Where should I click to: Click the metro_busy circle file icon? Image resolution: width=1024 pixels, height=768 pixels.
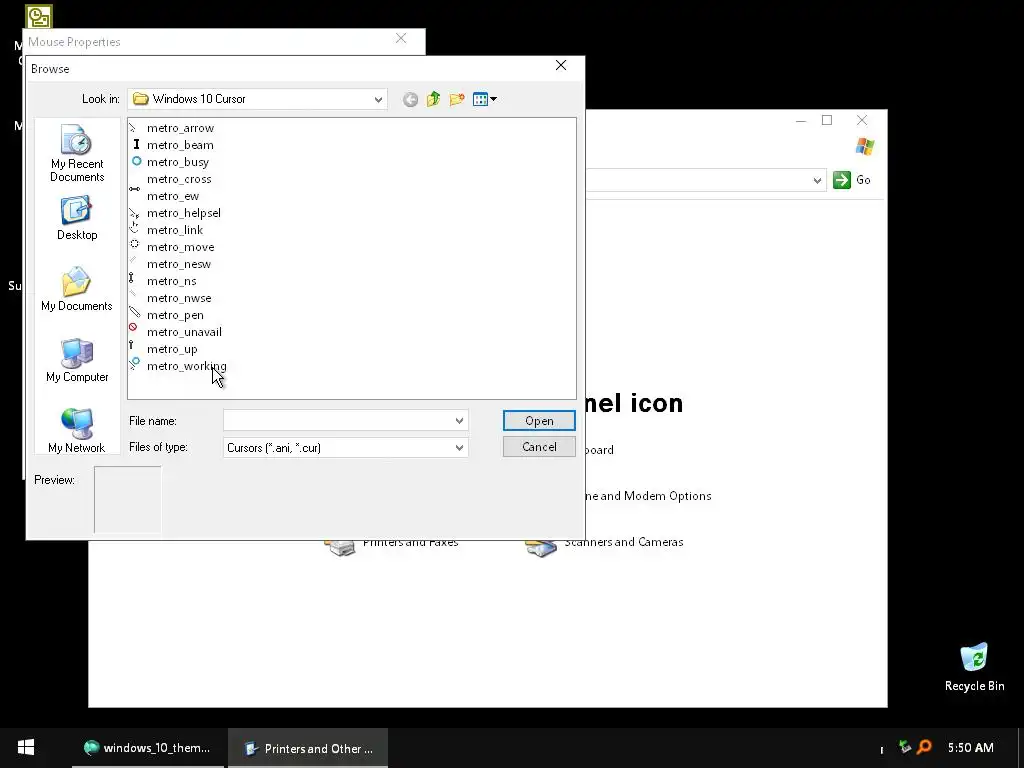coord(136,161)
